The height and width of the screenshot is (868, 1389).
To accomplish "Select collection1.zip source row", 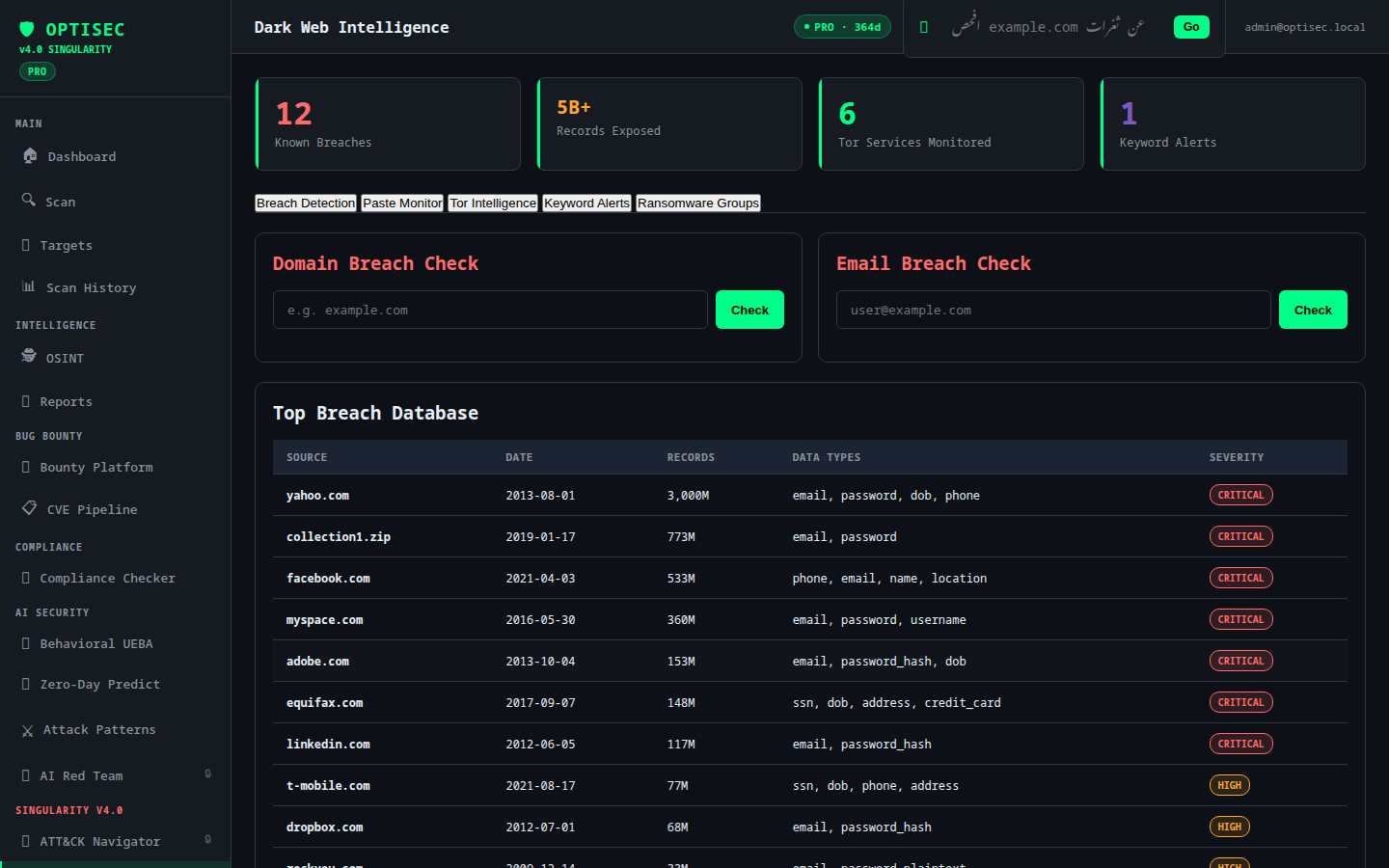I will pyautogui.click(x=339, y=536).
